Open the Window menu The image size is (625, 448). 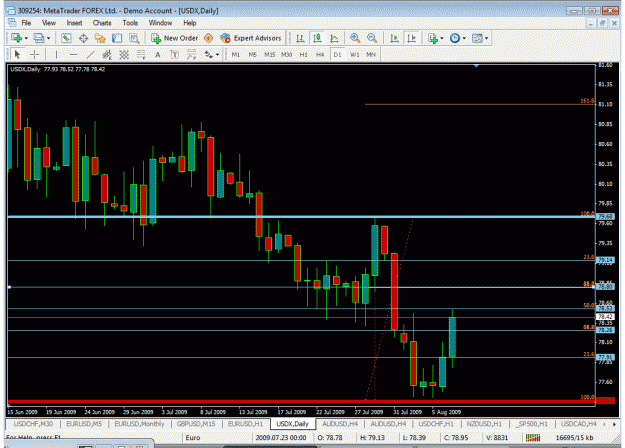click(x=160, y=23)
